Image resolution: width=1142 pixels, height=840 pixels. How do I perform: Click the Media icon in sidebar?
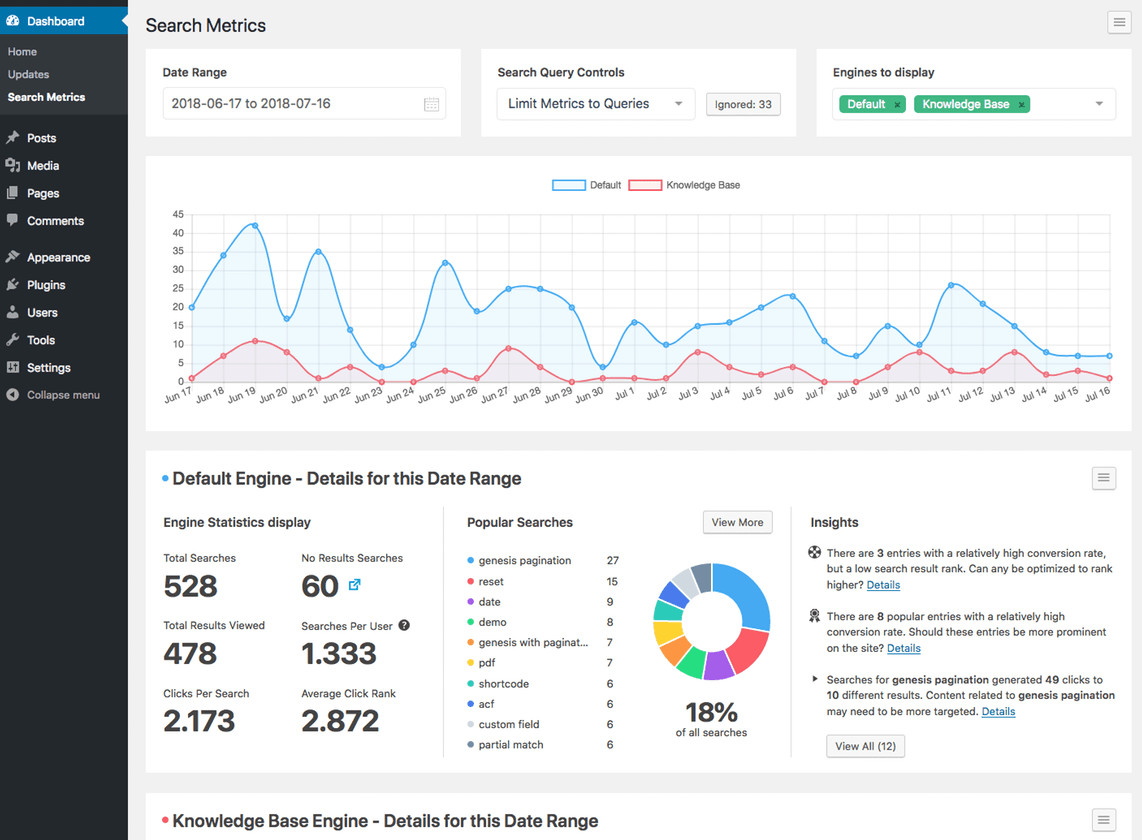(12, 165)
